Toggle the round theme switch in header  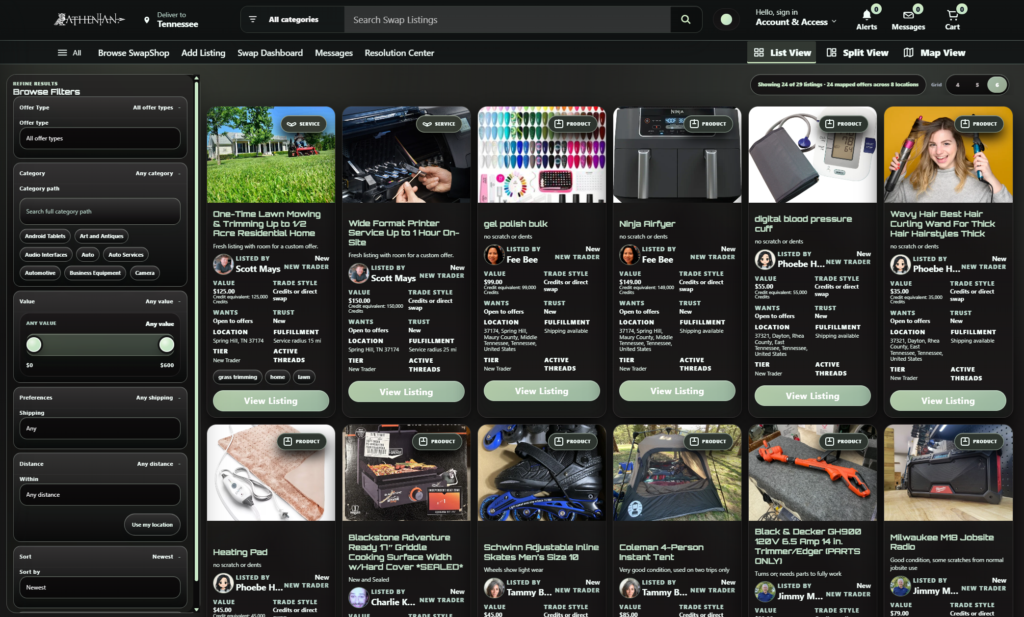coord(726,20)
